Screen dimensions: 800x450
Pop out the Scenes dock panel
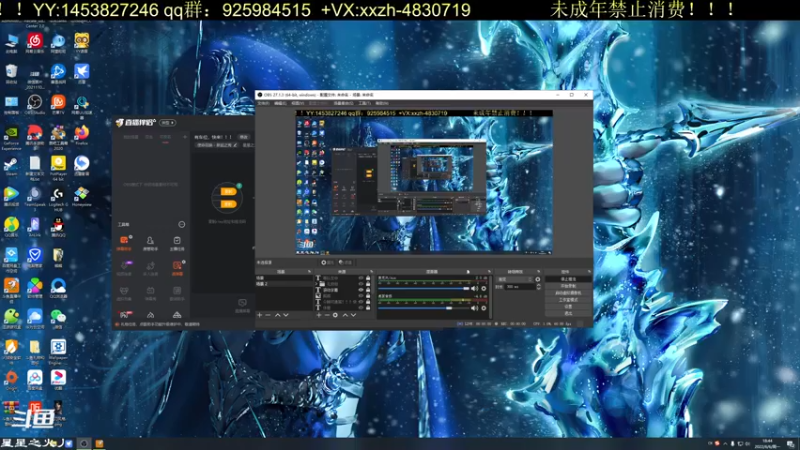(x=309, y=271)
